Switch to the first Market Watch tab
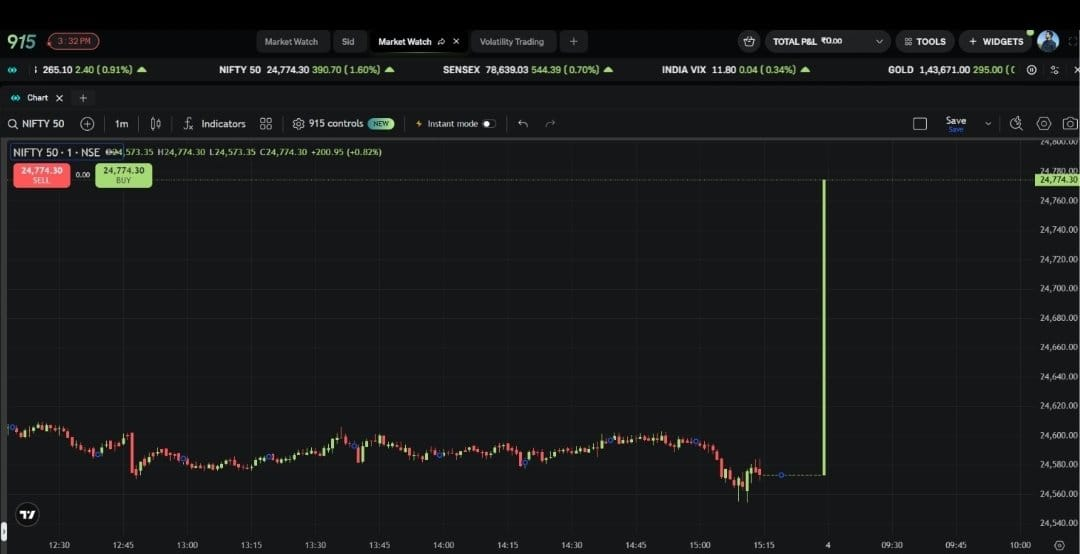1080x554 pixels. click(x=291, y=41)
